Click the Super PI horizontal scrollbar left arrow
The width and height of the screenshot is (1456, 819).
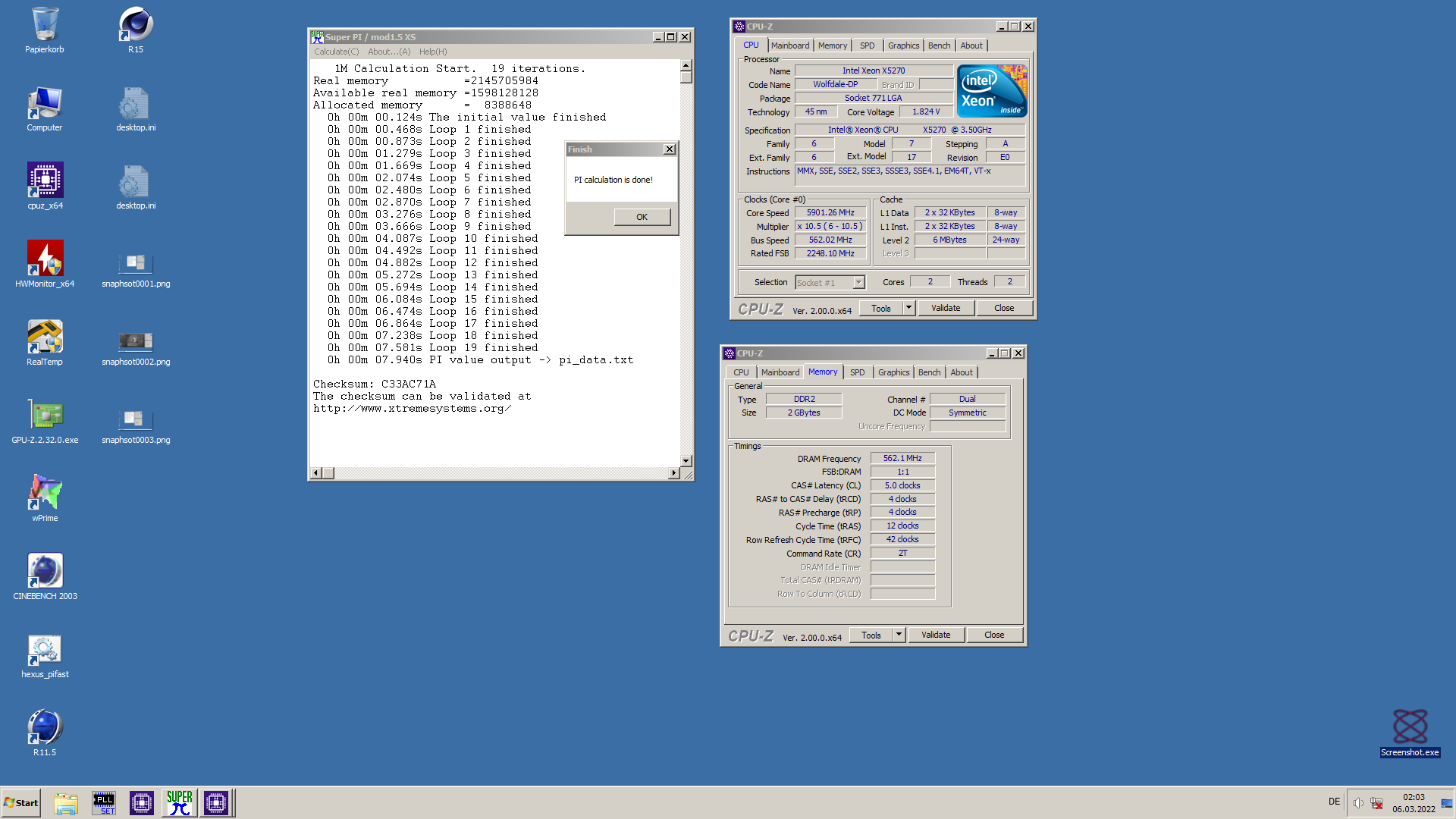pos(316,473)
